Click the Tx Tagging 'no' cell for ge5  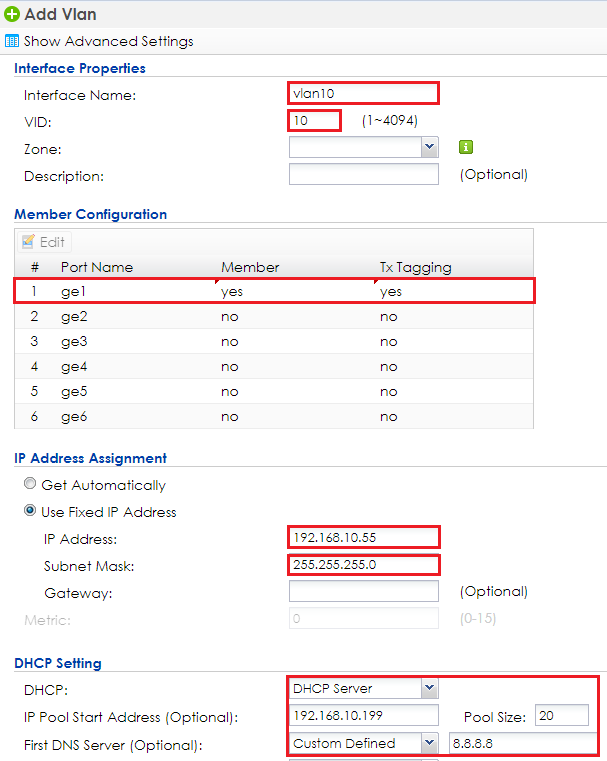tap(389, 392)
